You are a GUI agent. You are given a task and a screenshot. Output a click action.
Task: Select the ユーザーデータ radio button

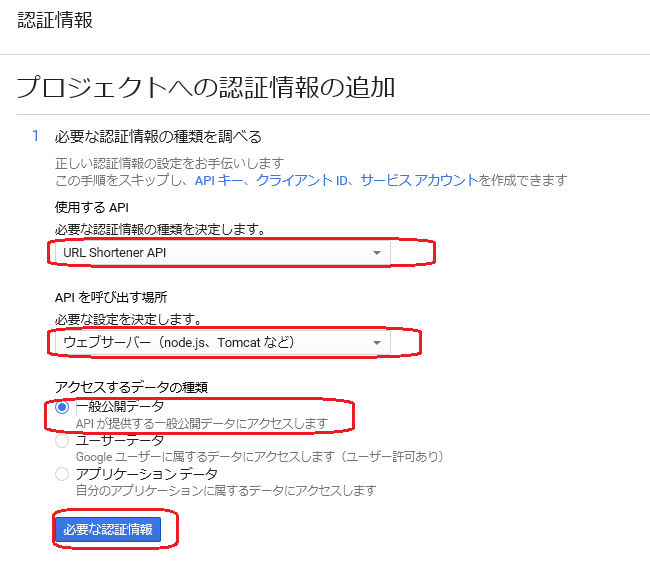click(62, 441)
